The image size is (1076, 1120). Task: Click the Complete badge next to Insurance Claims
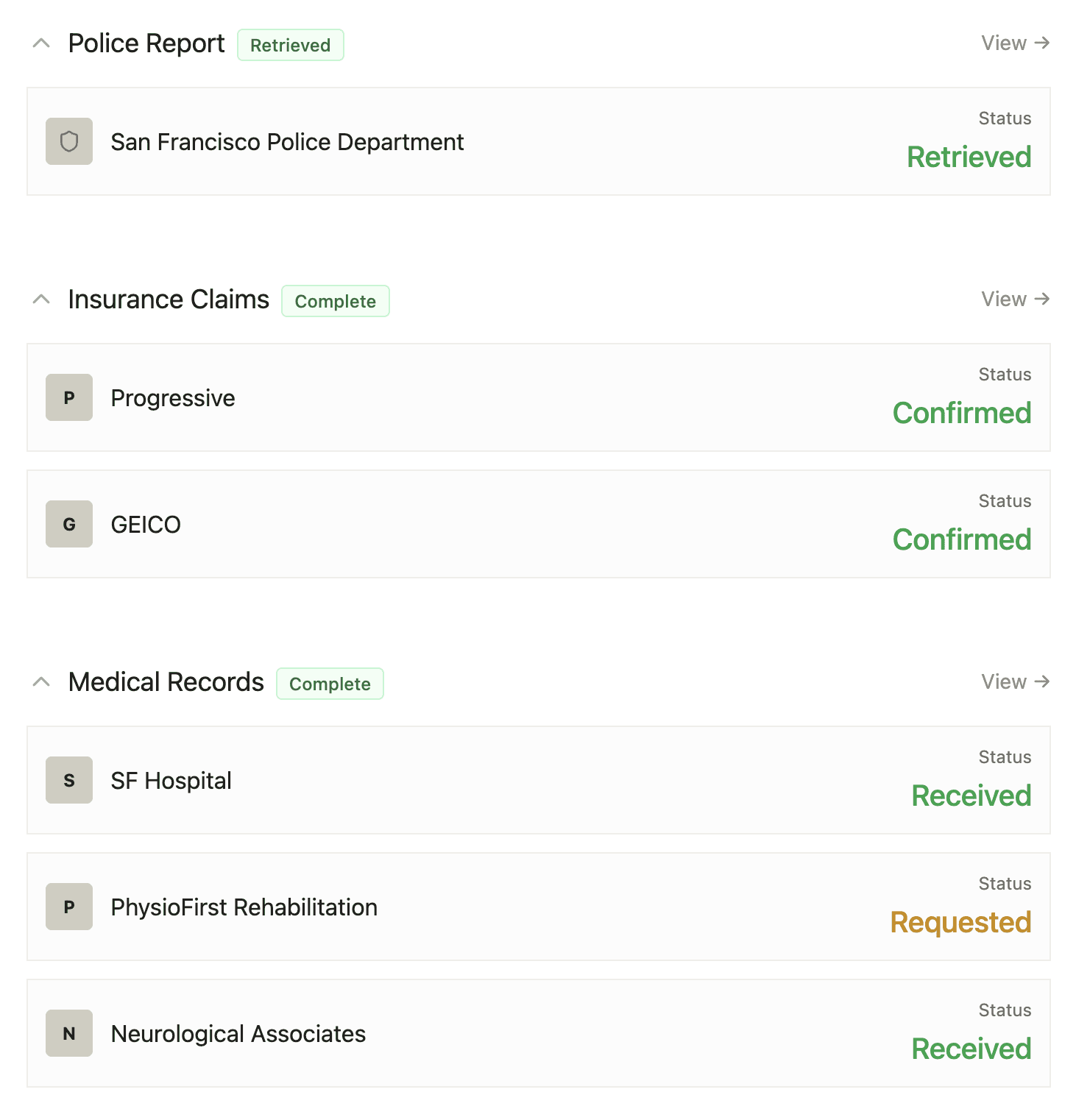335,302
